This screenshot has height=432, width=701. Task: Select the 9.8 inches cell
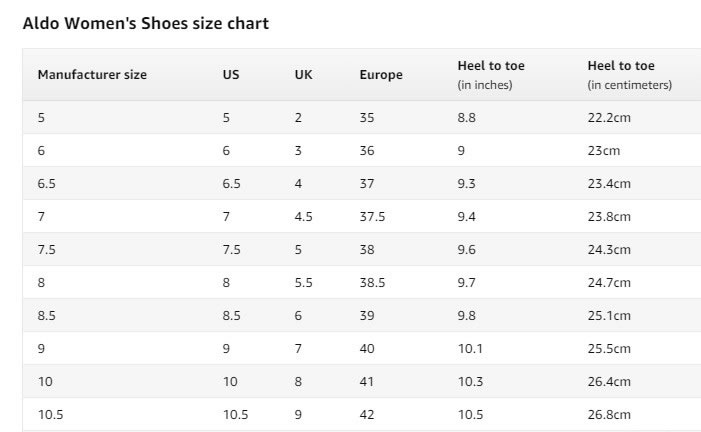467,316
